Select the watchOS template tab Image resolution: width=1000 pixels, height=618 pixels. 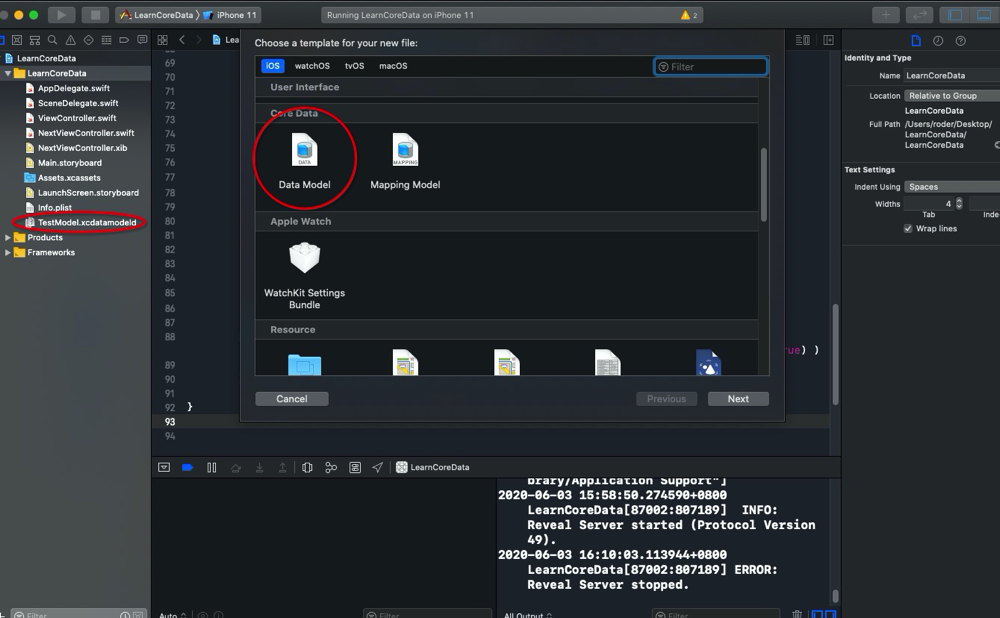[312, 66]
